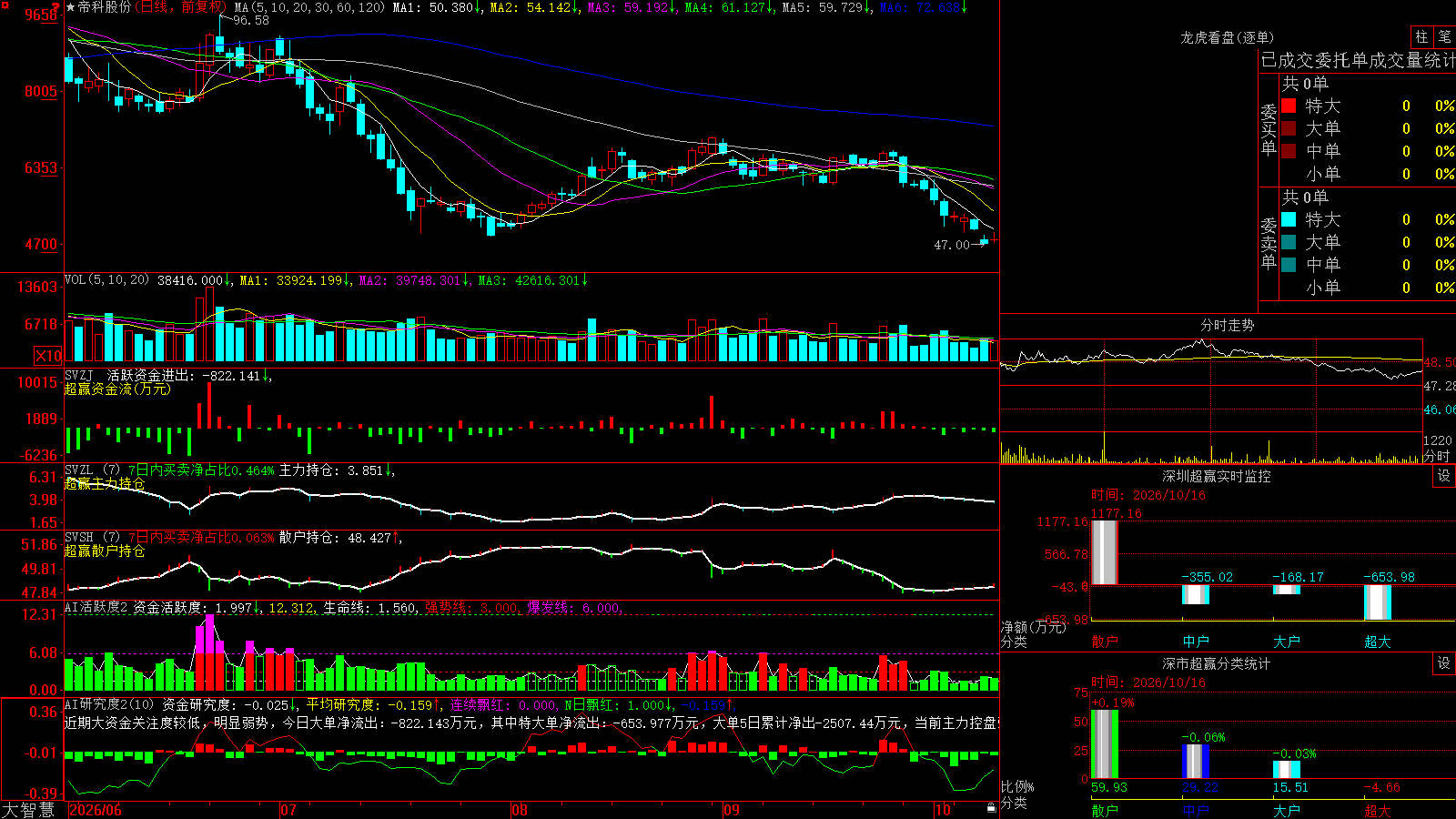Click the 帝科股份 stock name
Image resolution: width=1456 pixels, height=819 pixels.
click(x=105, y=7)
